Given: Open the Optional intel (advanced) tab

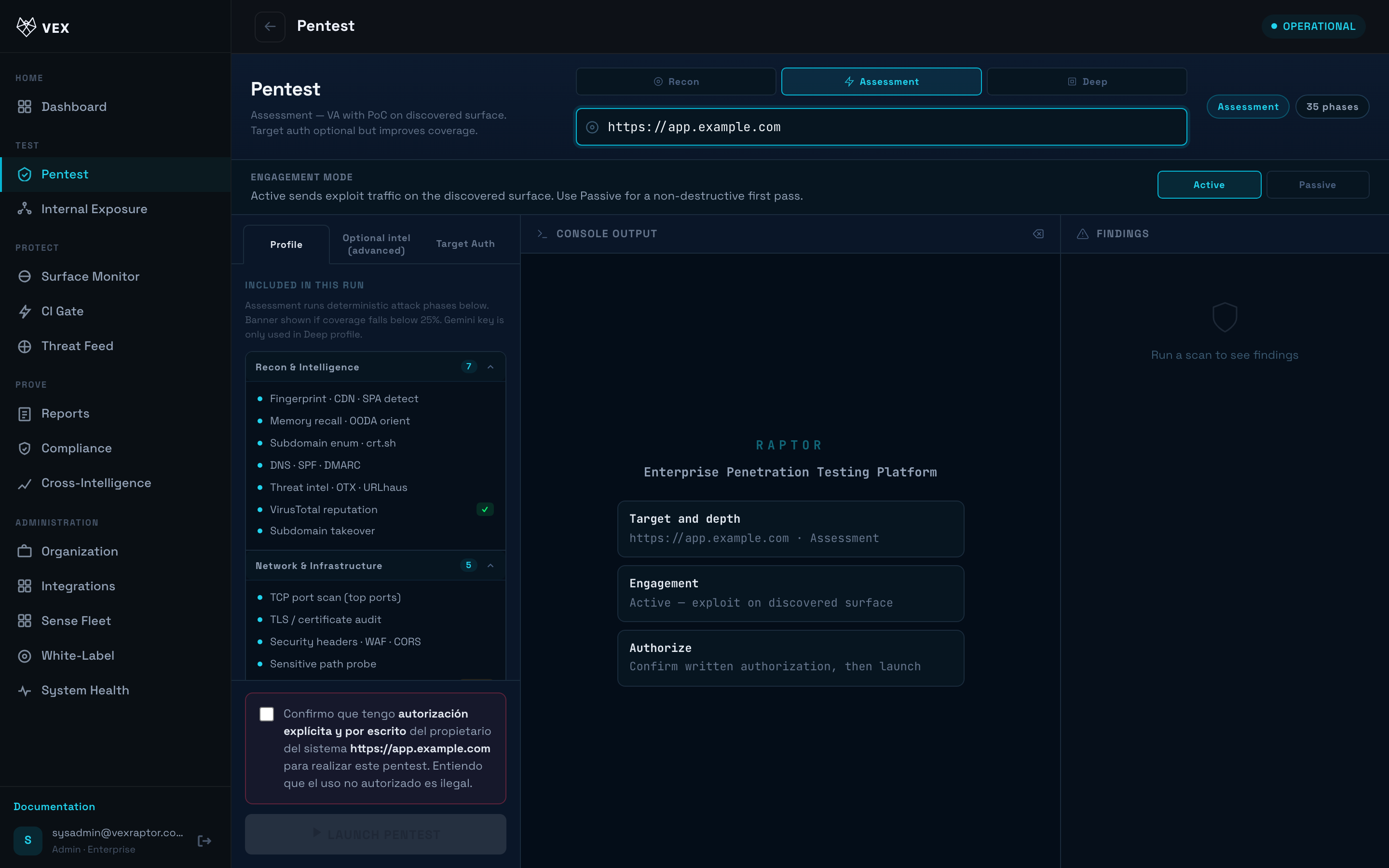Looking at the screenshot, I should pos(377,244).
